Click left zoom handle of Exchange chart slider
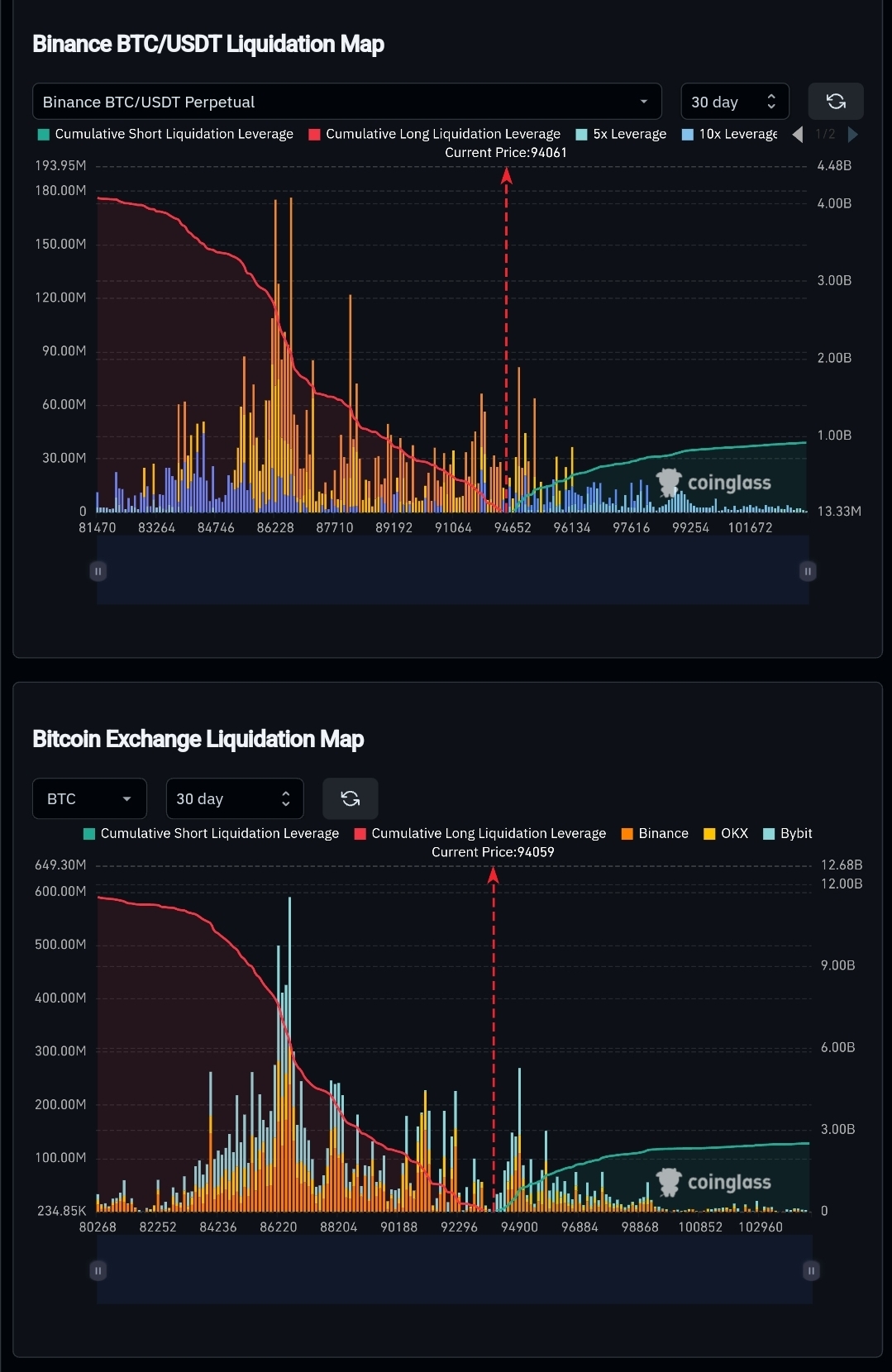Screen dimensions: 892x1372 [98, 1270]
